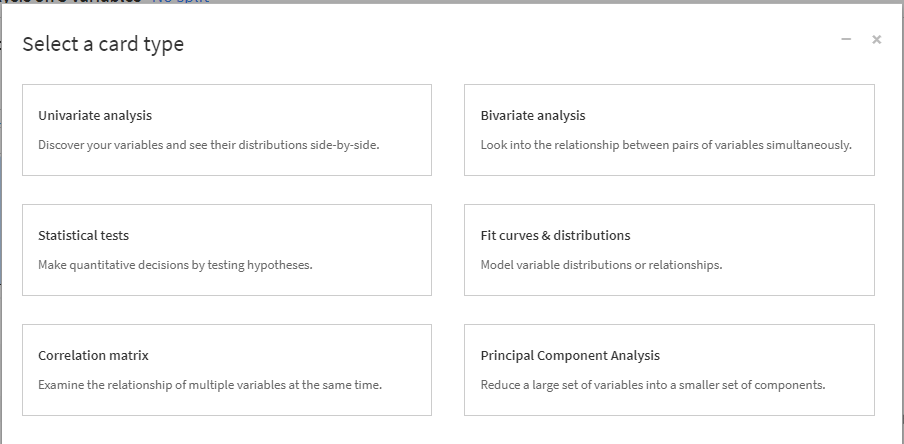Click the Statistical tests title text
The image size is (904, 444).
pyautogui.click(x=83, y=236)
